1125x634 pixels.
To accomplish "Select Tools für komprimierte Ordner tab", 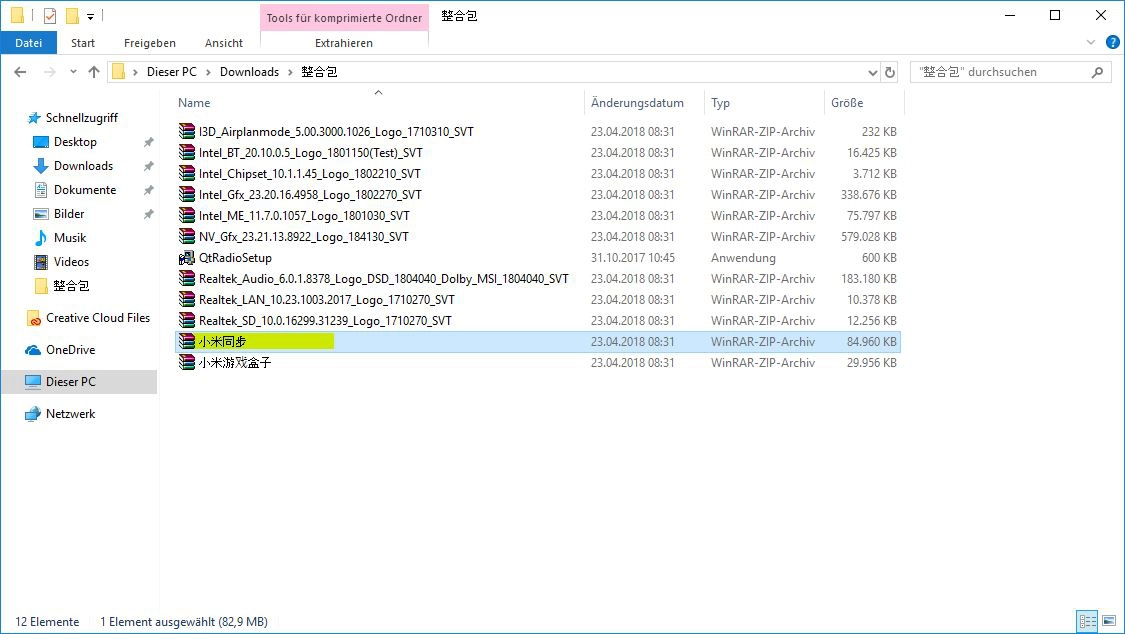I will coord(344,18).
